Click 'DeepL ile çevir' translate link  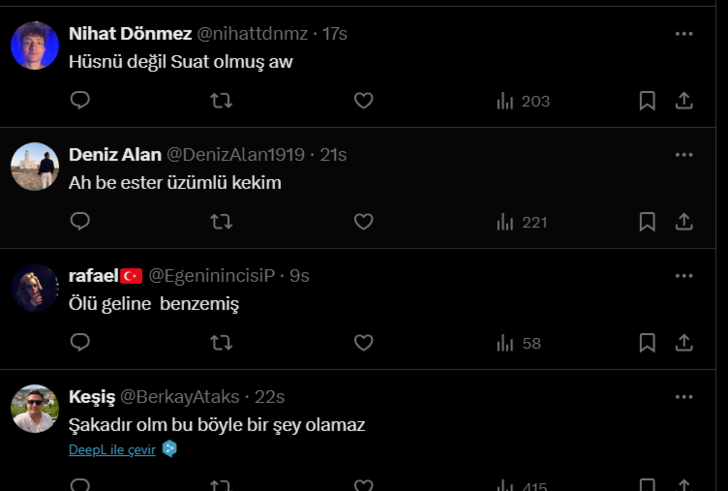tap(112, 450)
